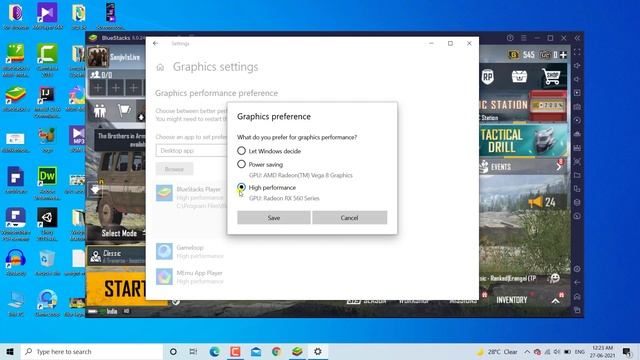
Task: Click the plus icon next to currency
Action: tap(563, 55)
